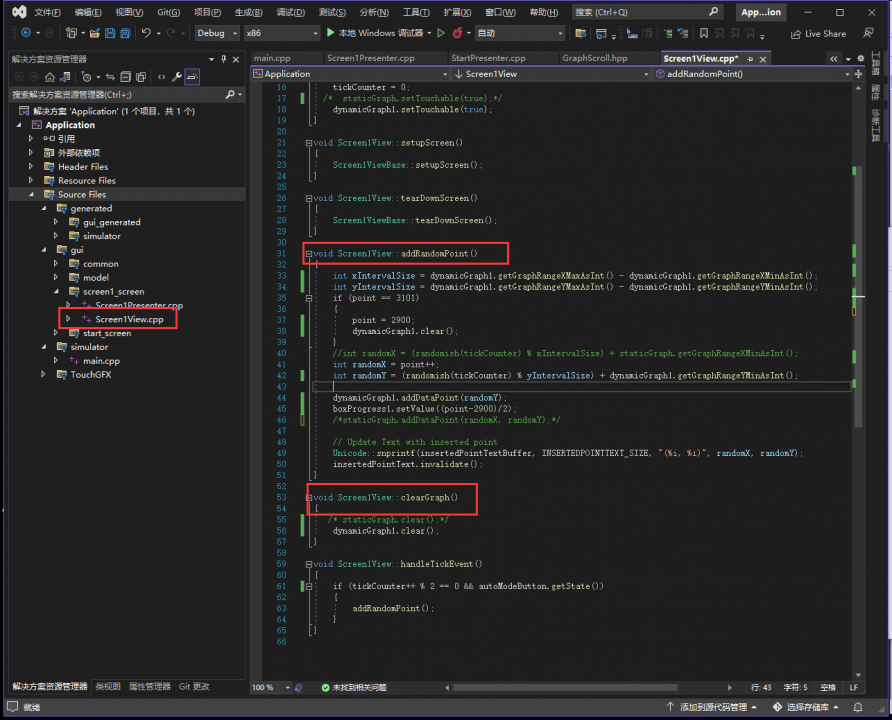Open the 编辑(E) menu
Image resolution: width=892 pixels, height=720 pixels.
(x=88, y=12)
